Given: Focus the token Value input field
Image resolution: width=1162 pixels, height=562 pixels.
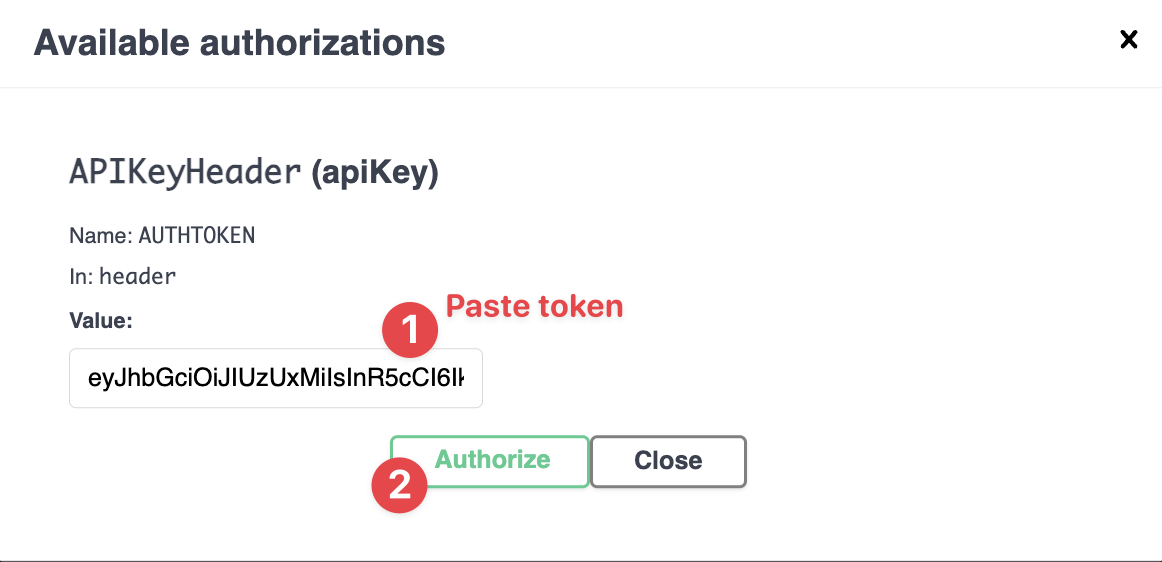Looking at the screenshot, I should (x=276, y=378).
